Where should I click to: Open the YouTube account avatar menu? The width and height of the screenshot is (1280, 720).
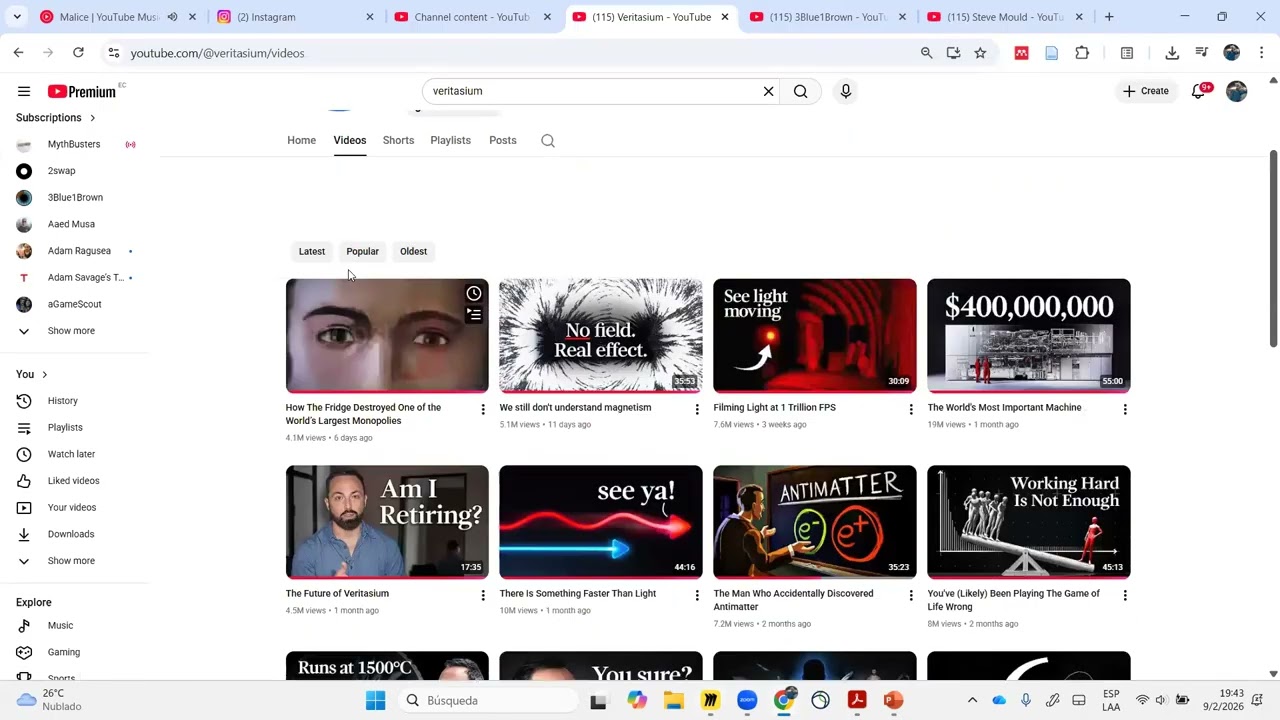click(x=1237, y=91)
